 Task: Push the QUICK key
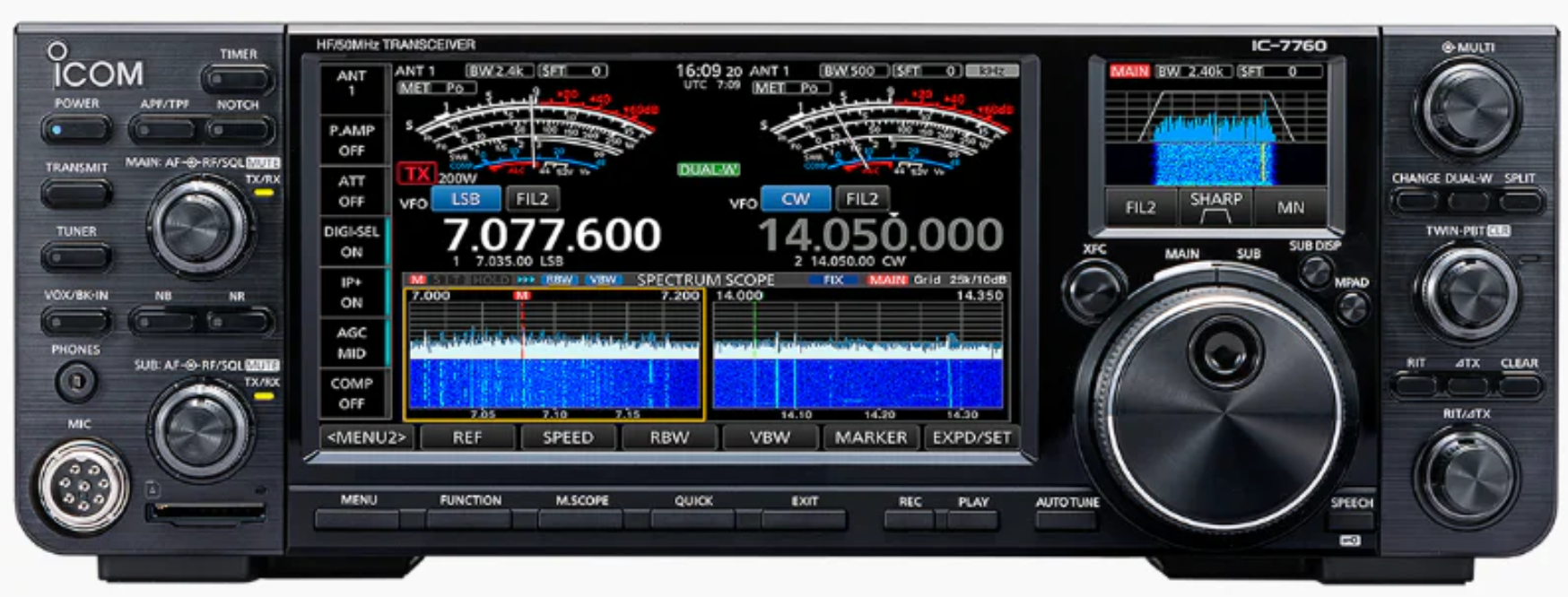(x=693, y=519)
